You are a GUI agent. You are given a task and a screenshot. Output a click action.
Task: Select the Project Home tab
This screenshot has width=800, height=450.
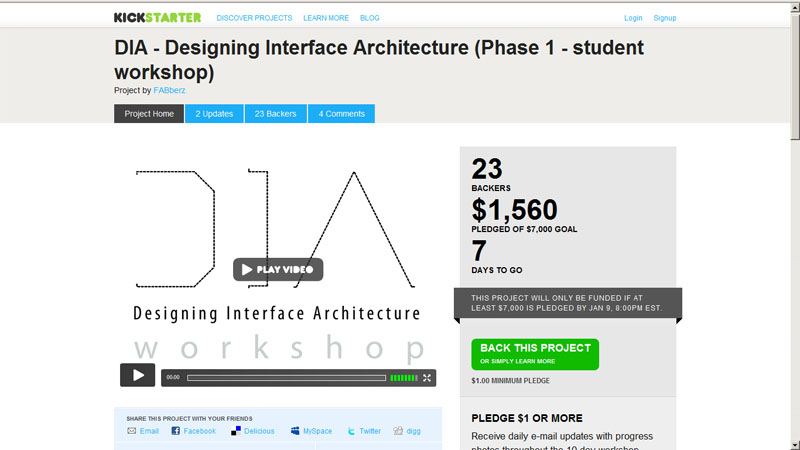(x=149, y=114)
